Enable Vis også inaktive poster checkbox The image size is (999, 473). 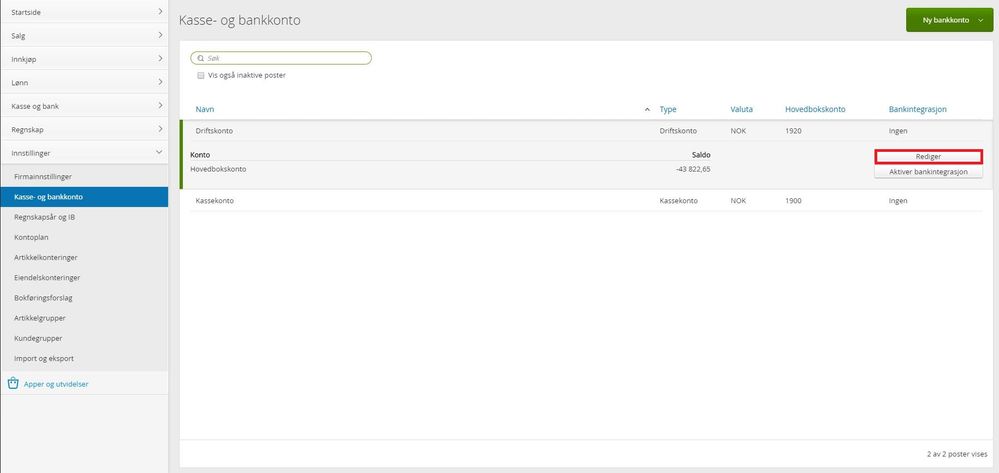(x=201, y=75)
